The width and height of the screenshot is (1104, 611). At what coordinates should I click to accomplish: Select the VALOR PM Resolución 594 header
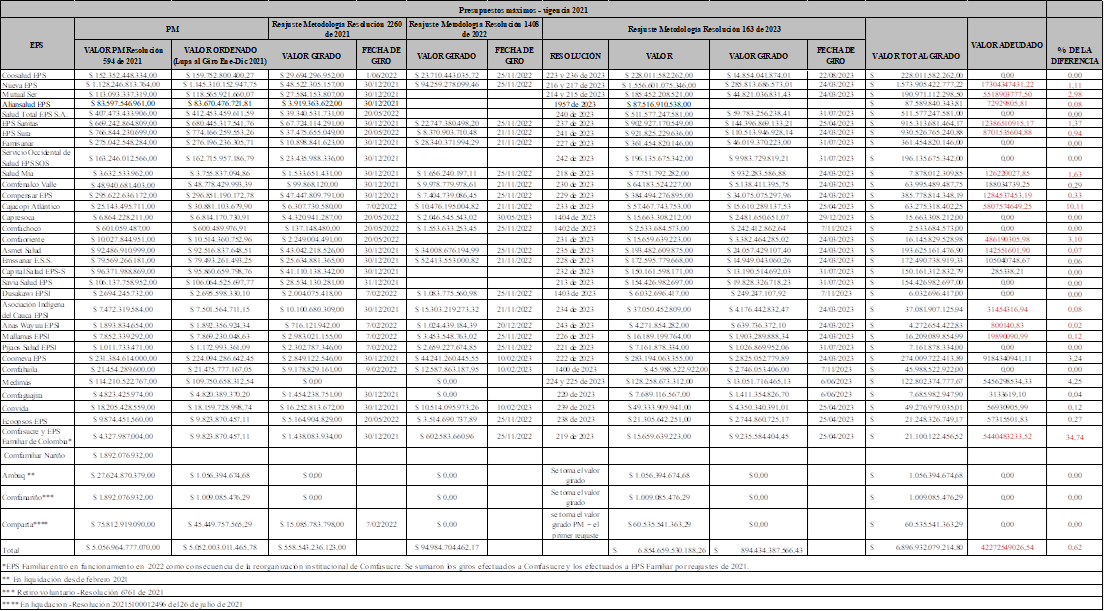124,56
